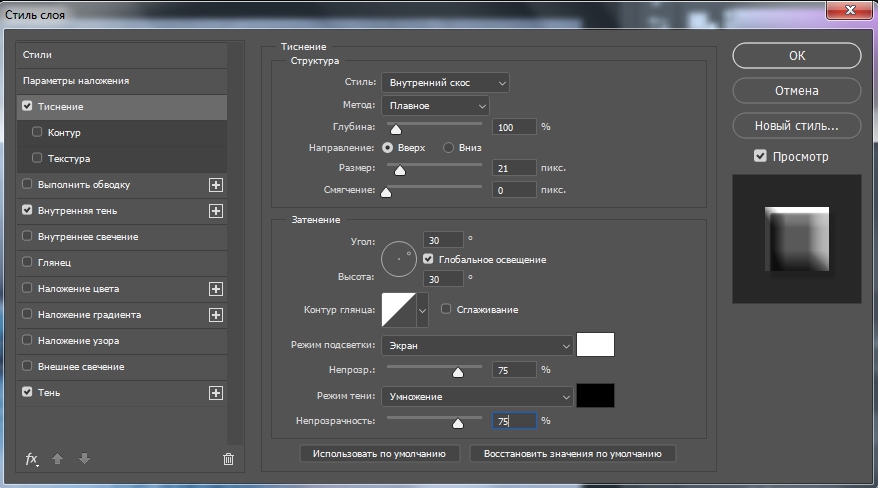
Task: Click the Глубина value field showing 100
Action: (x=514, y=128)
